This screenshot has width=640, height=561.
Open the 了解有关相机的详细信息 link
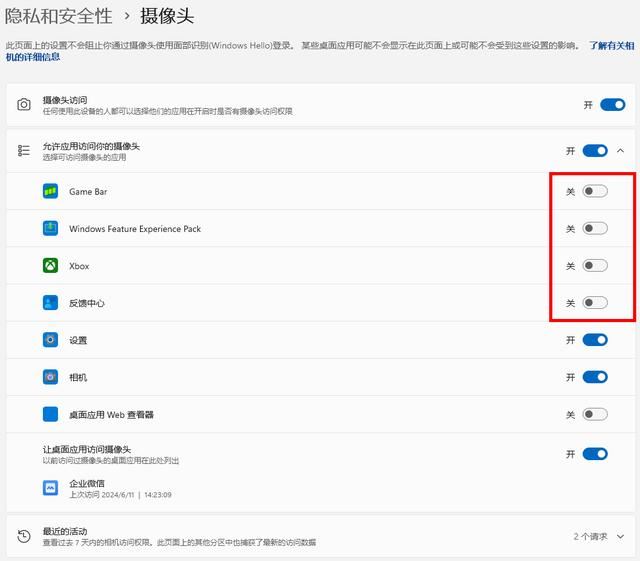click(610, 46)
